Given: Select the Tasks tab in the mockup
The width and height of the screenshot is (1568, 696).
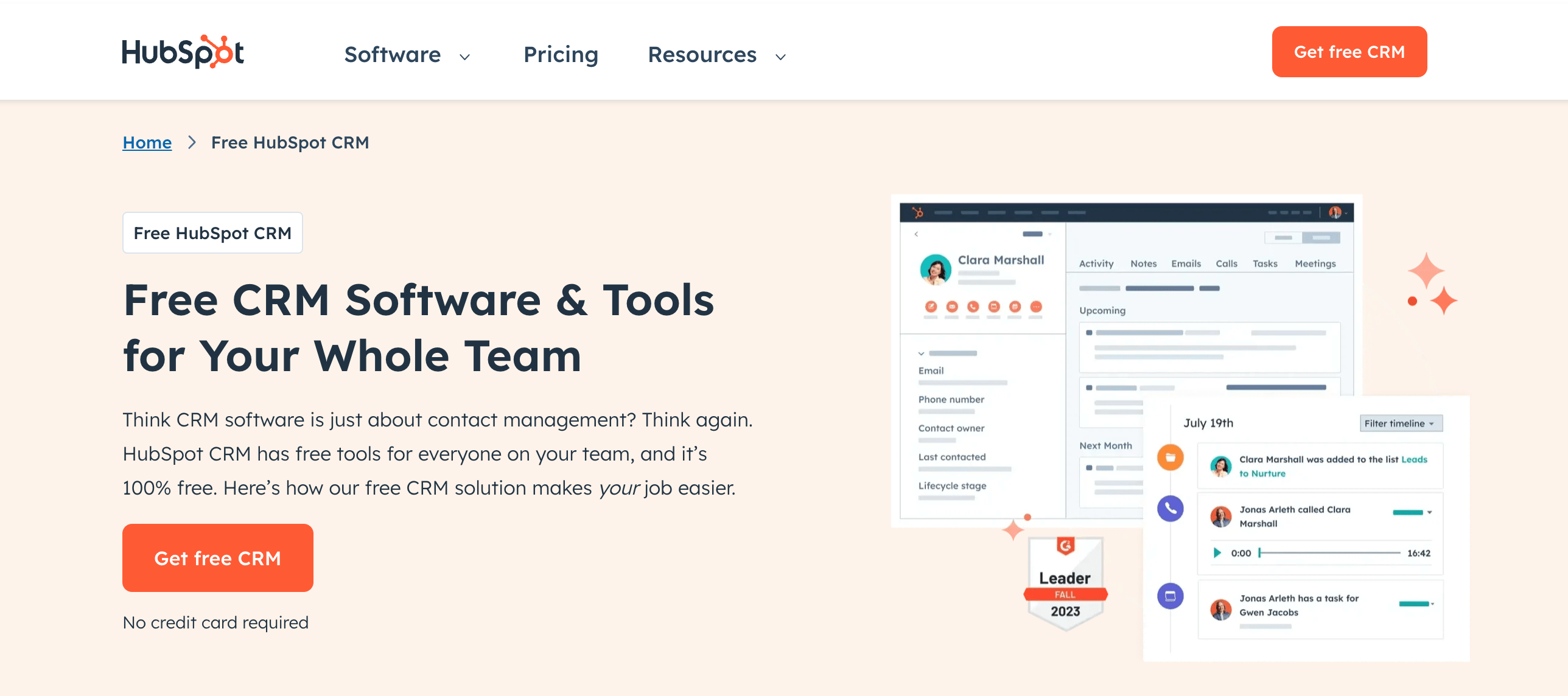Looking at the screenshot, I should [1265, 263].
